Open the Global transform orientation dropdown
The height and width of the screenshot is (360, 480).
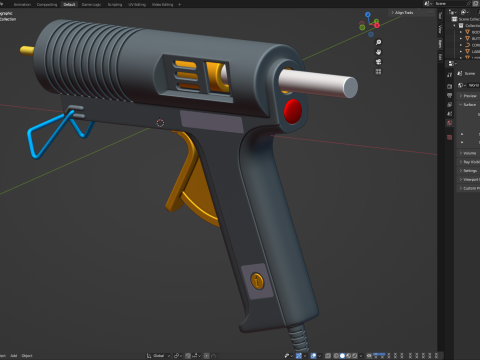(159, 356)
